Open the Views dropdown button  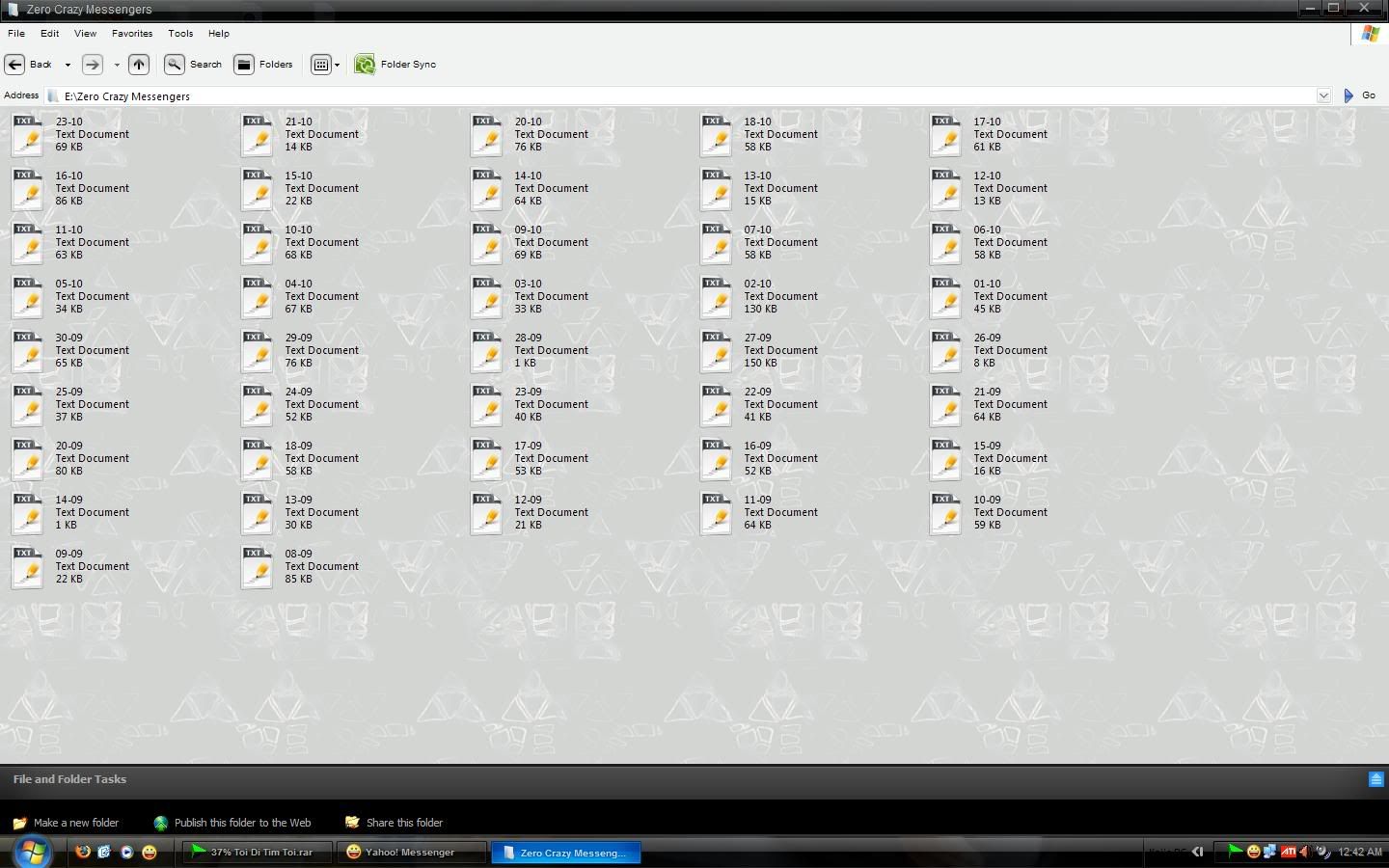(x=326, y=65)
